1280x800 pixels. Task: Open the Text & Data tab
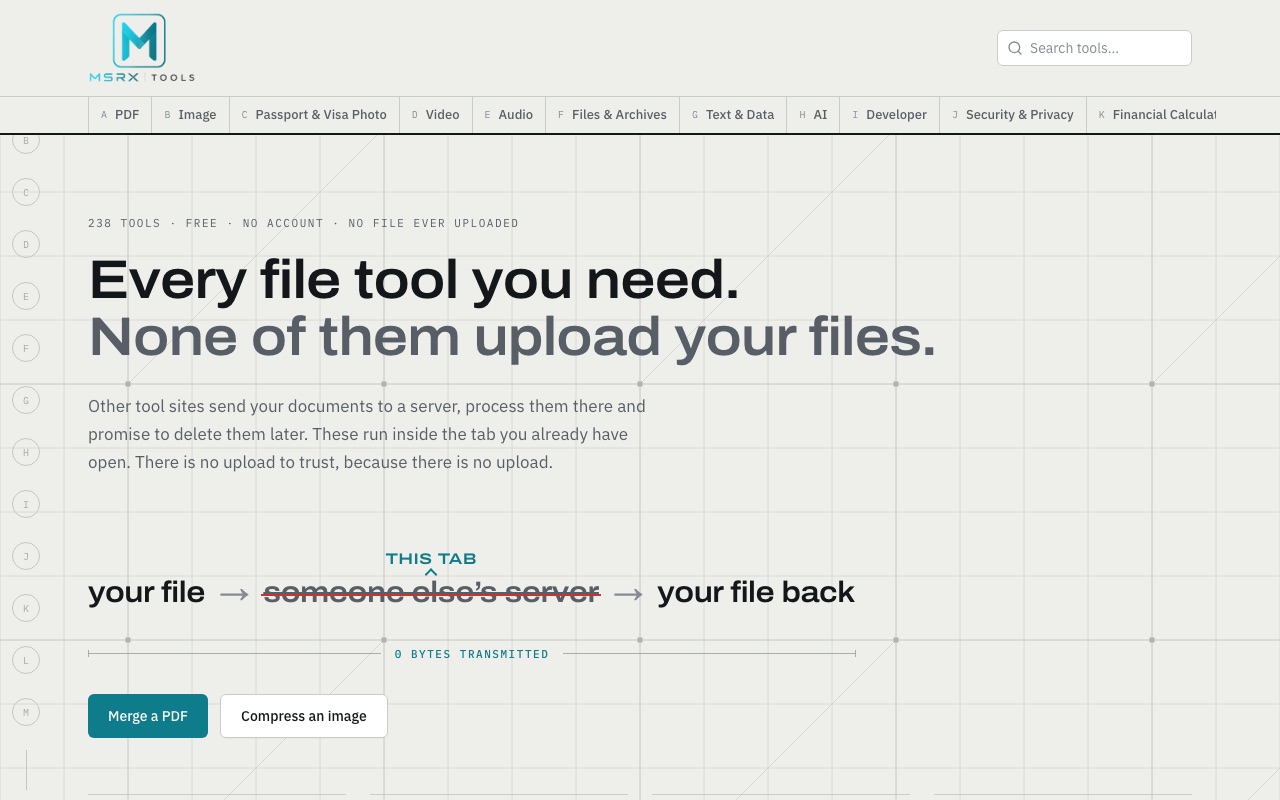tap(733, 115)
